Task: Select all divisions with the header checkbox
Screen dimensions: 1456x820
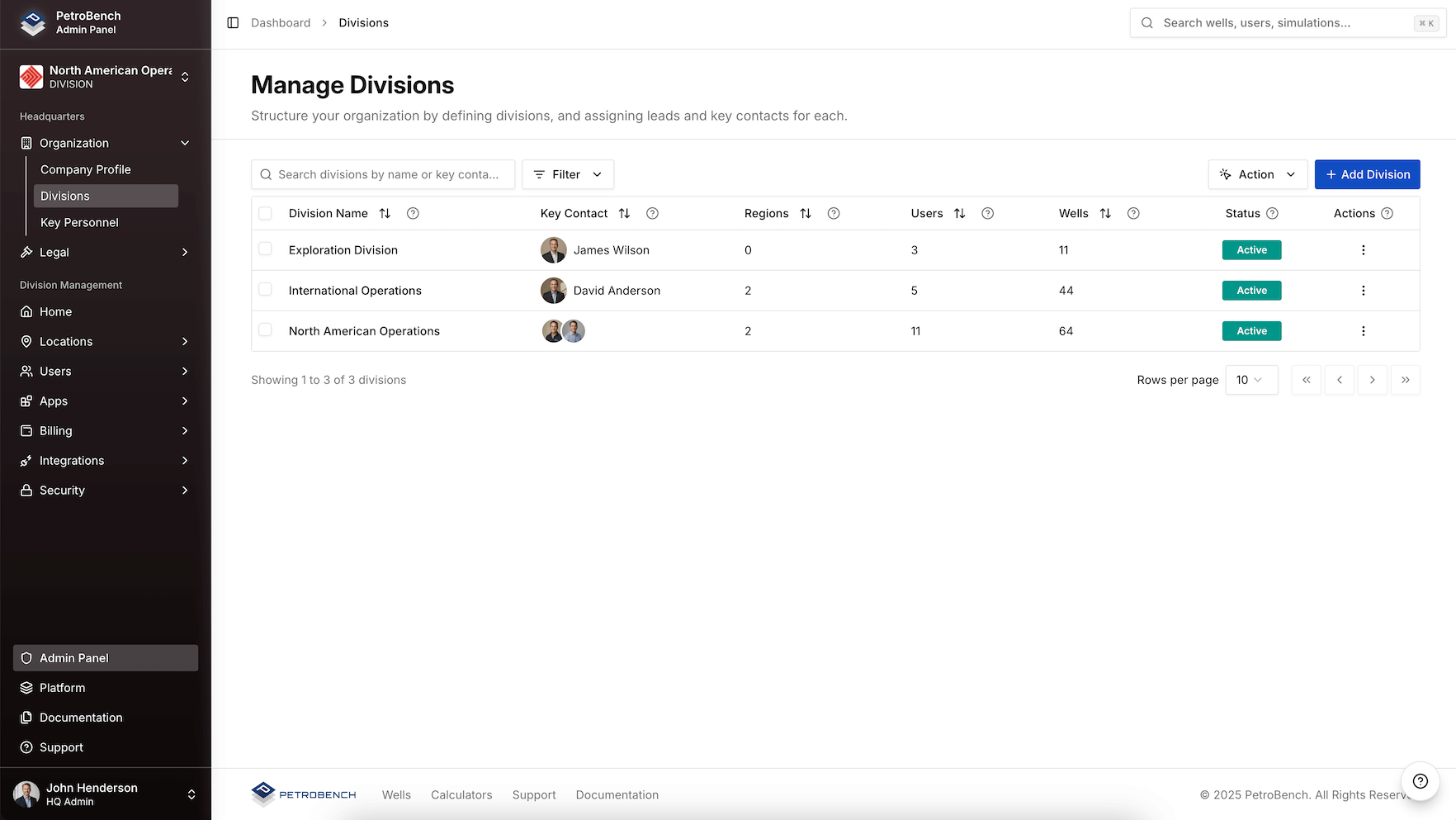Action: click(265, 212)
